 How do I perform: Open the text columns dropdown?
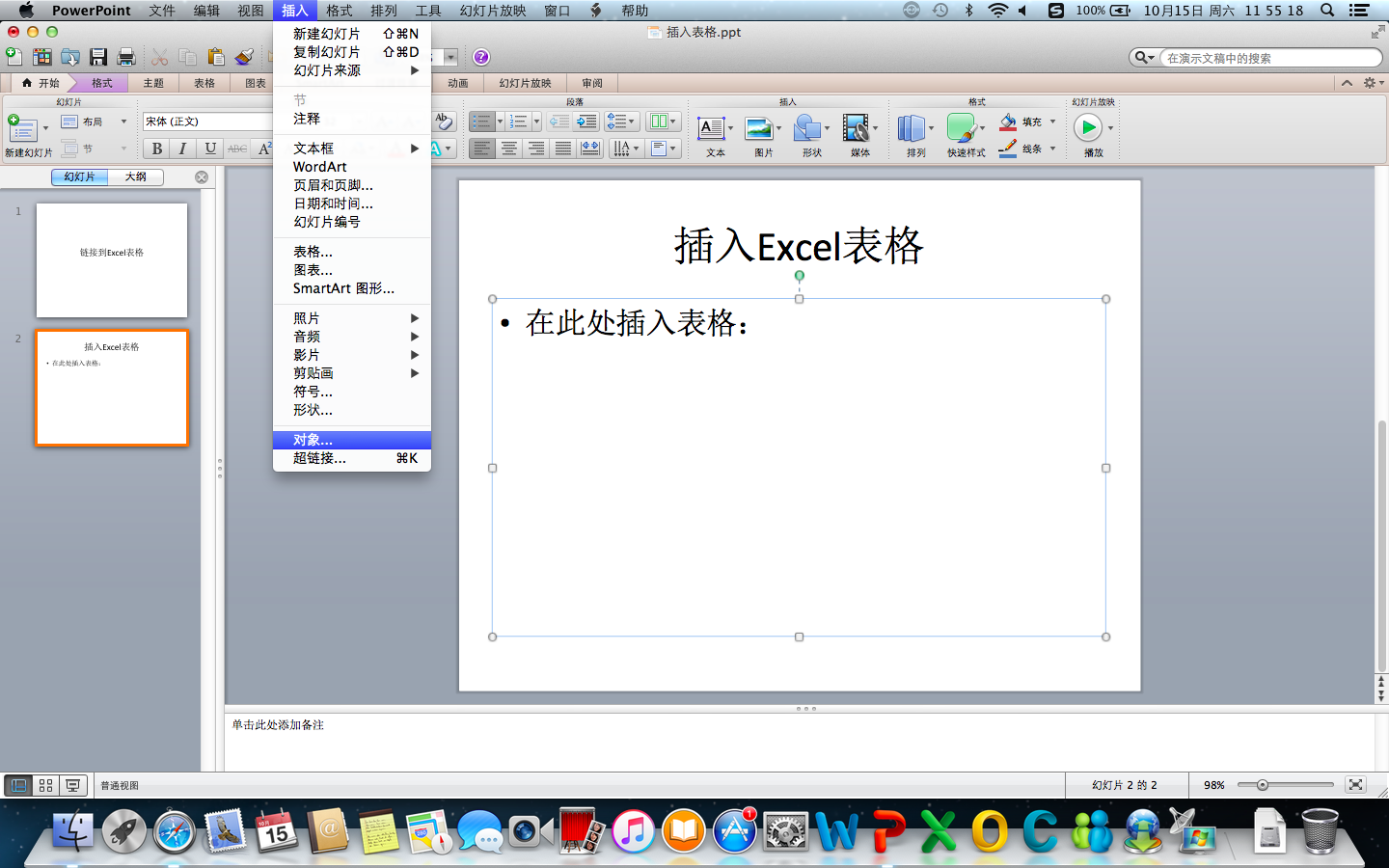[662, 122]
